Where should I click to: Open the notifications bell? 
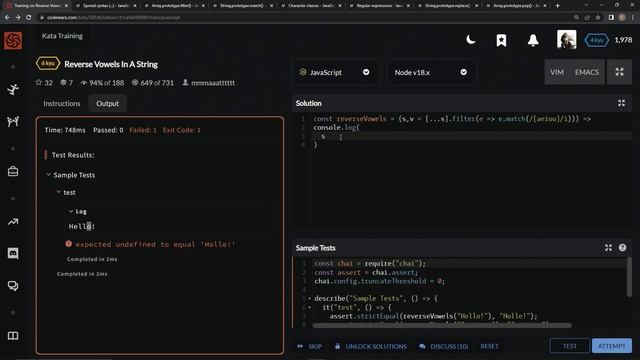[x=533, y=40]
